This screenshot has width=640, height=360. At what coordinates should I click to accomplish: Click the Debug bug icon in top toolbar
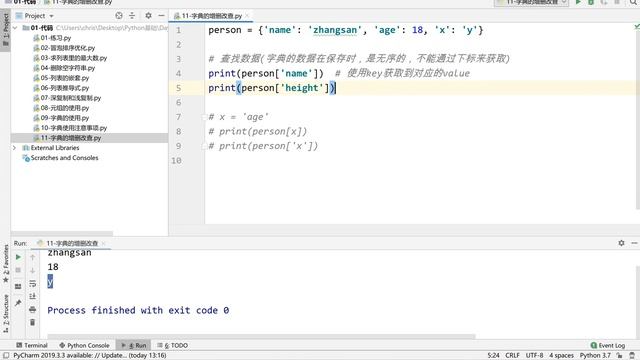tap(591, 2)
